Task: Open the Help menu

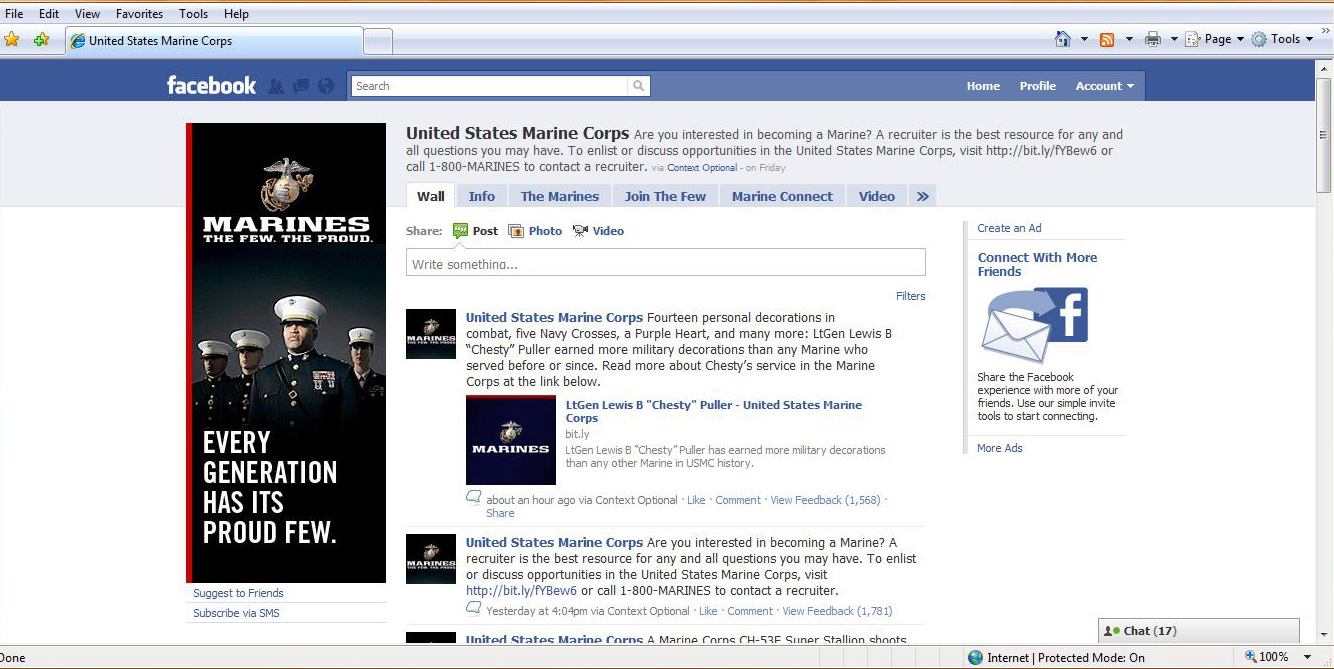Action: 236,14
